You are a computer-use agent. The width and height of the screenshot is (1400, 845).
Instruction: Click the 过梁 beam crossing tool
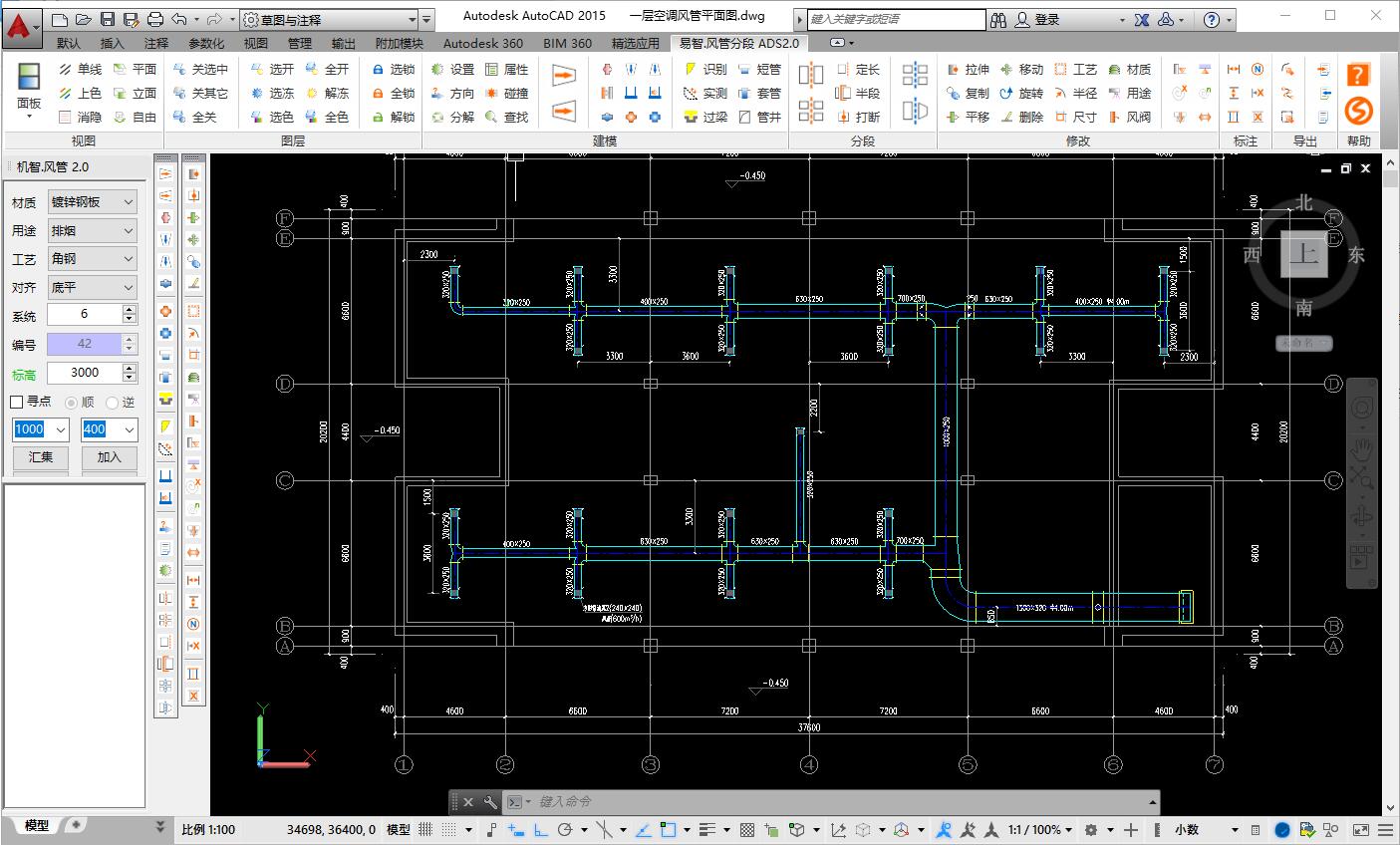pyautogui.click(x=704, y=117)
